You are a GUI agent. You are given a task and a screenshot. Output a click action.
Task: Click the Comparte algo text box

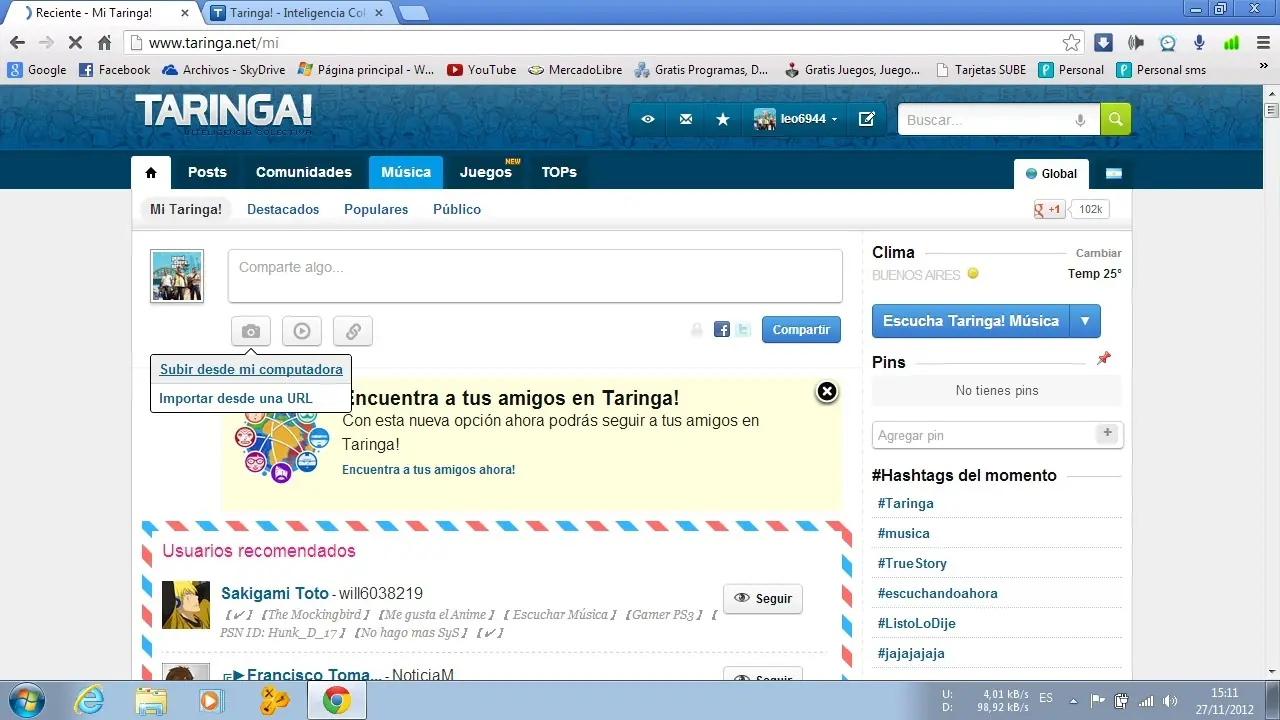click(535, 275)
